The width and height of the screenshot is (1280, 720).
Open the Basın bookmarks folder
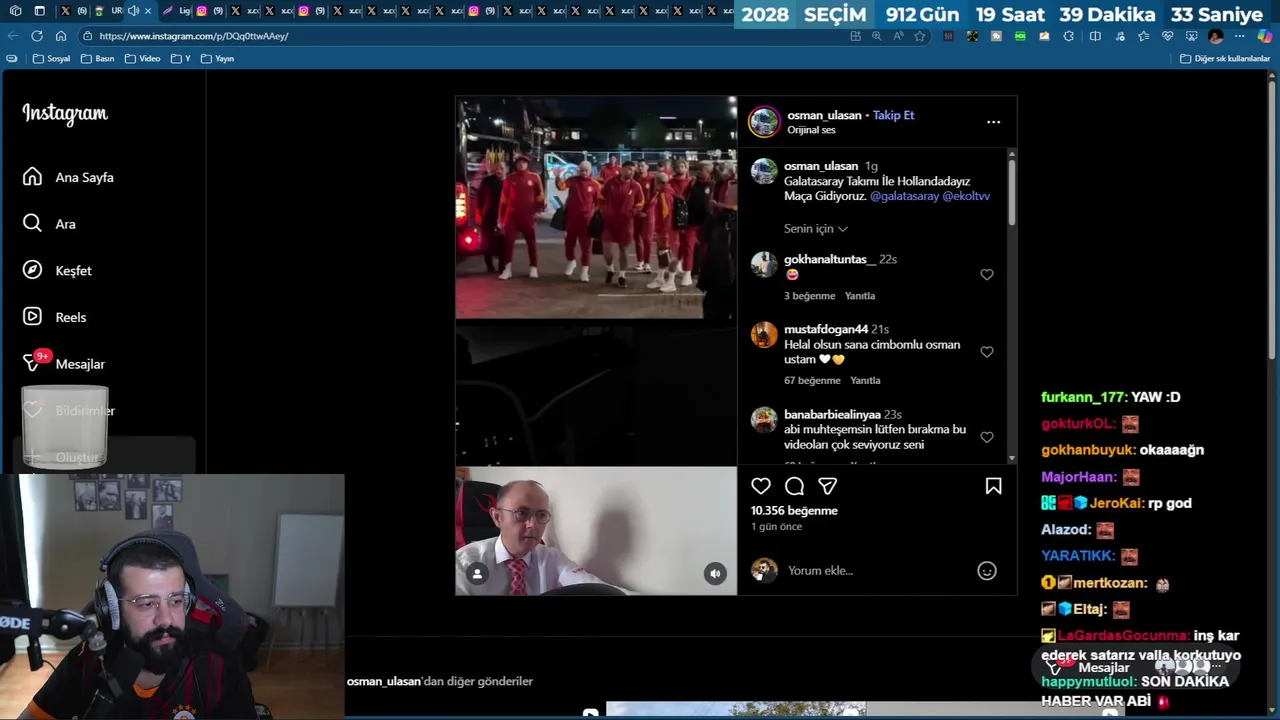click(x=98, y=59)
